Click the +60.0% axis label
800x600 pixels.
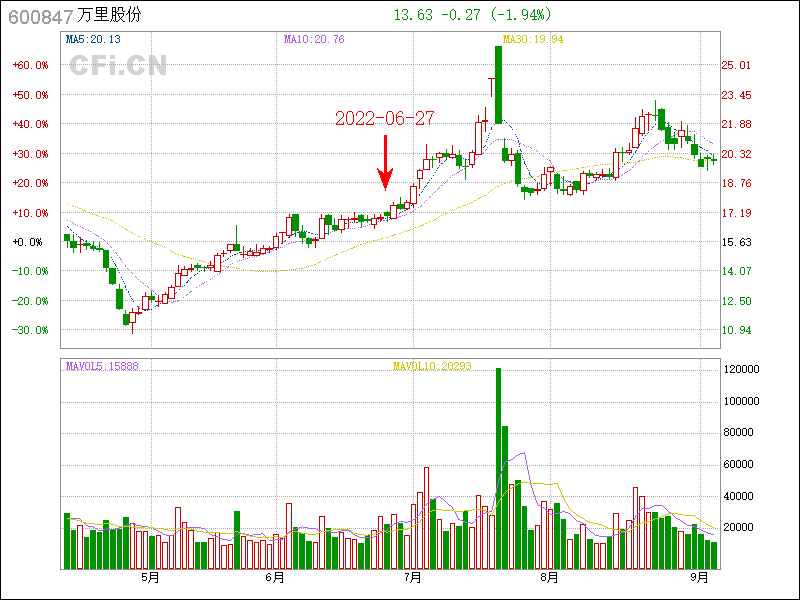coord(31,65)
